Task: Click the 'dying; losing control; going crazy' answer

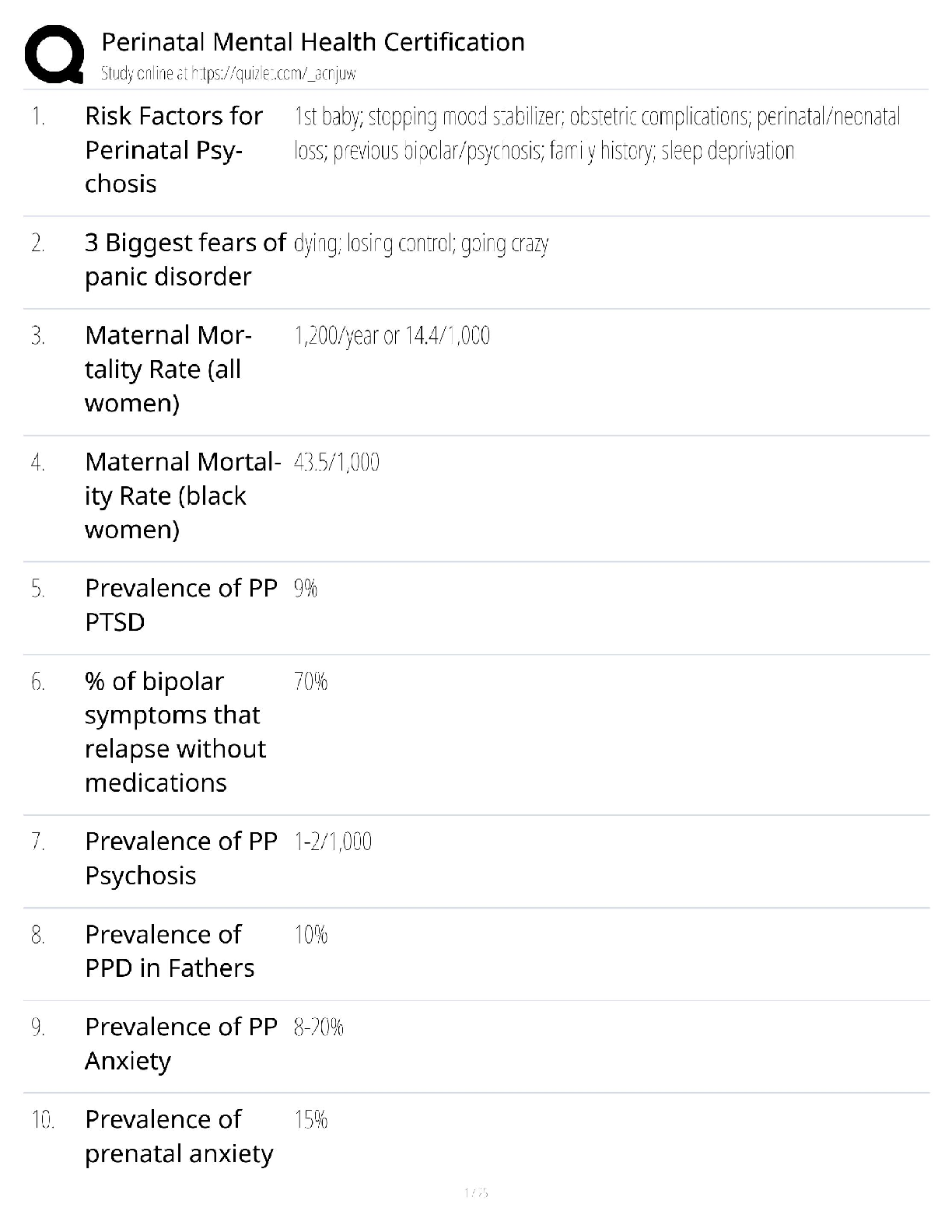Action: coord(421,244)
